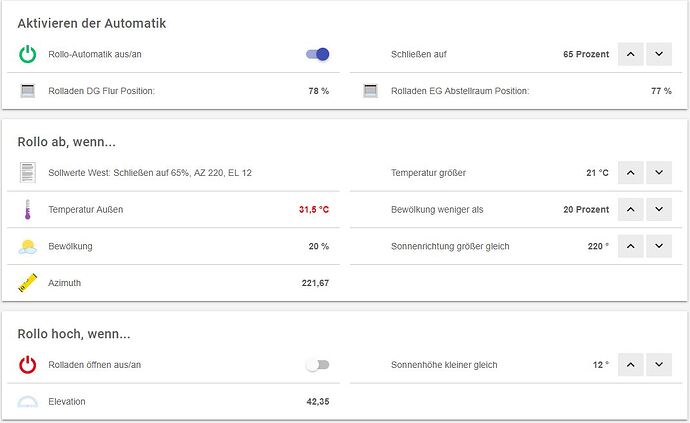Increase Sonnenrichtung größer gleich with up arrow
Viewport: 690px width, 423px height.
point(631,246)
